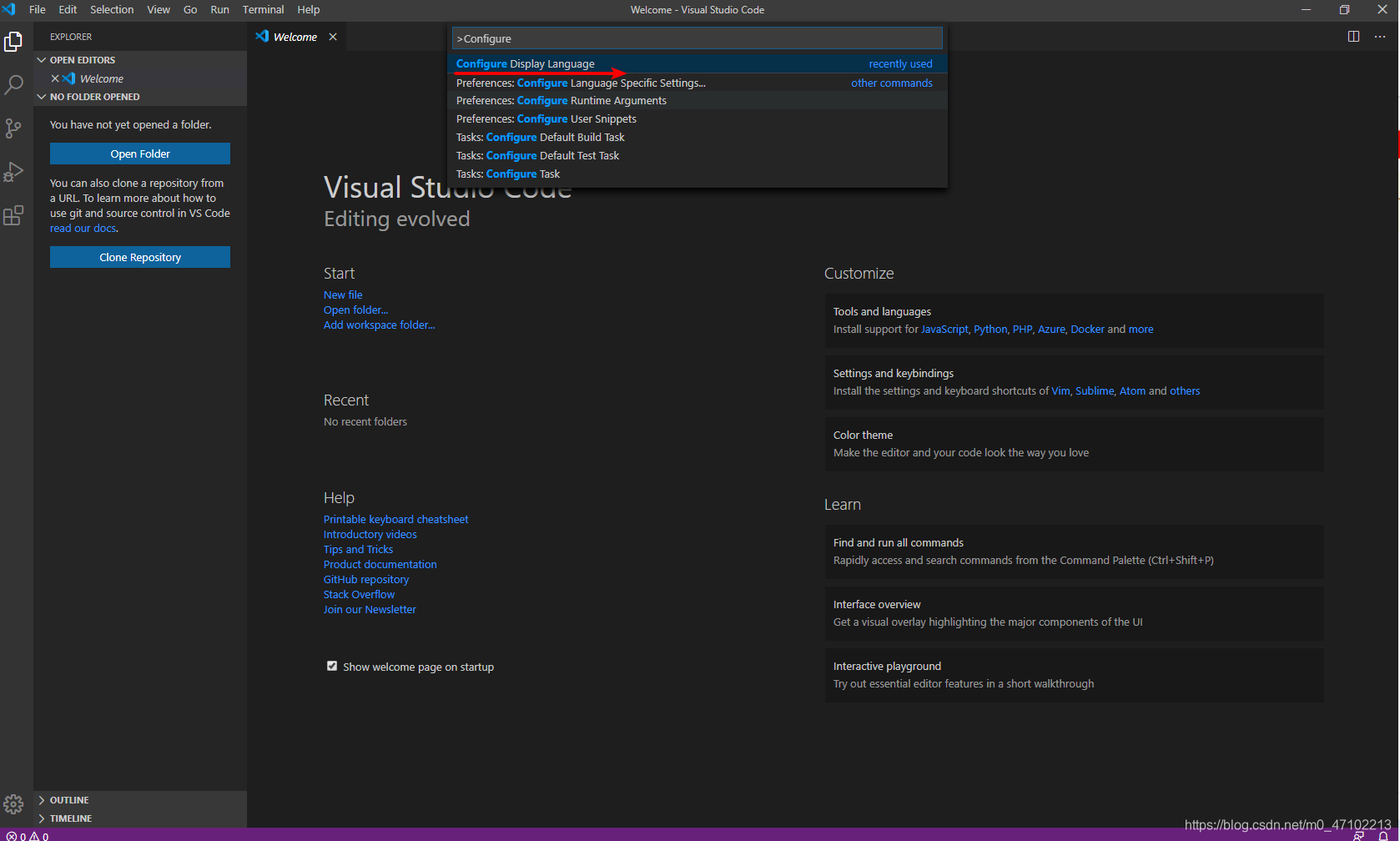Viewport: 1400px width, 841px height.
Task: Click Add workspace folder... link
Action: click(x=379, y=325)
